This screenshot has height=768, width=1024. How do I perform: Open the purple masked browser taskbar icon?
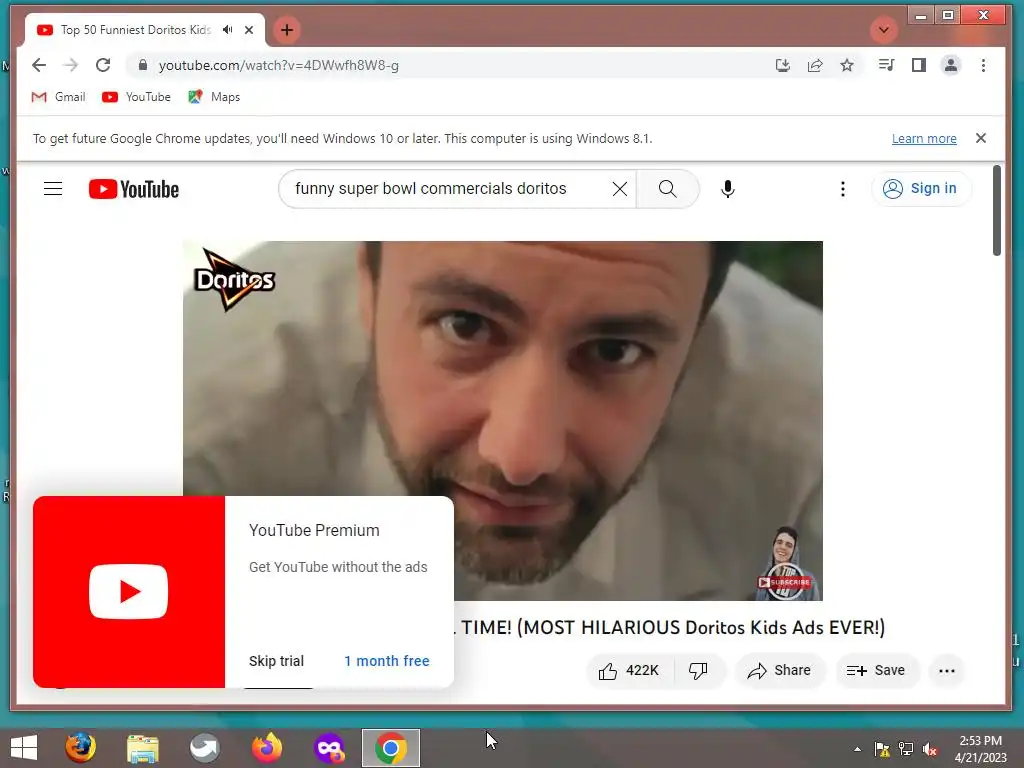point(328,748)
